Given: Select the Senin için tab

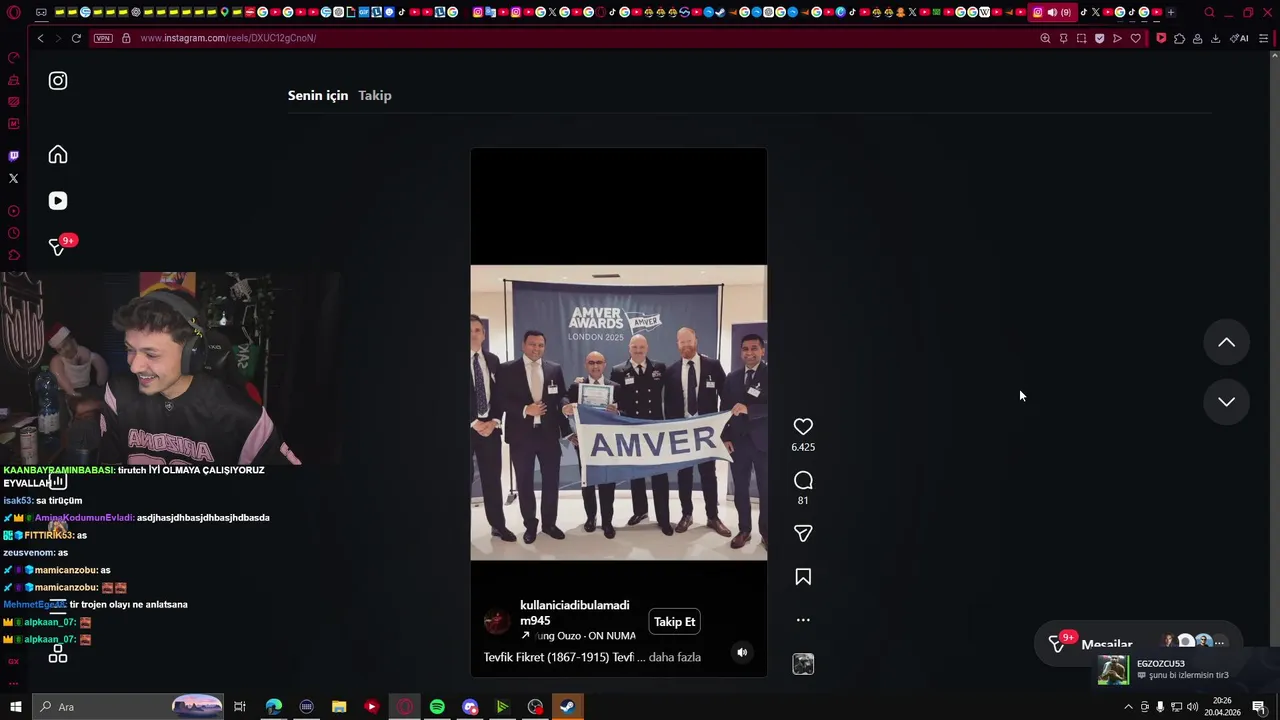Looking at the screenshot, I should [318, 95].
